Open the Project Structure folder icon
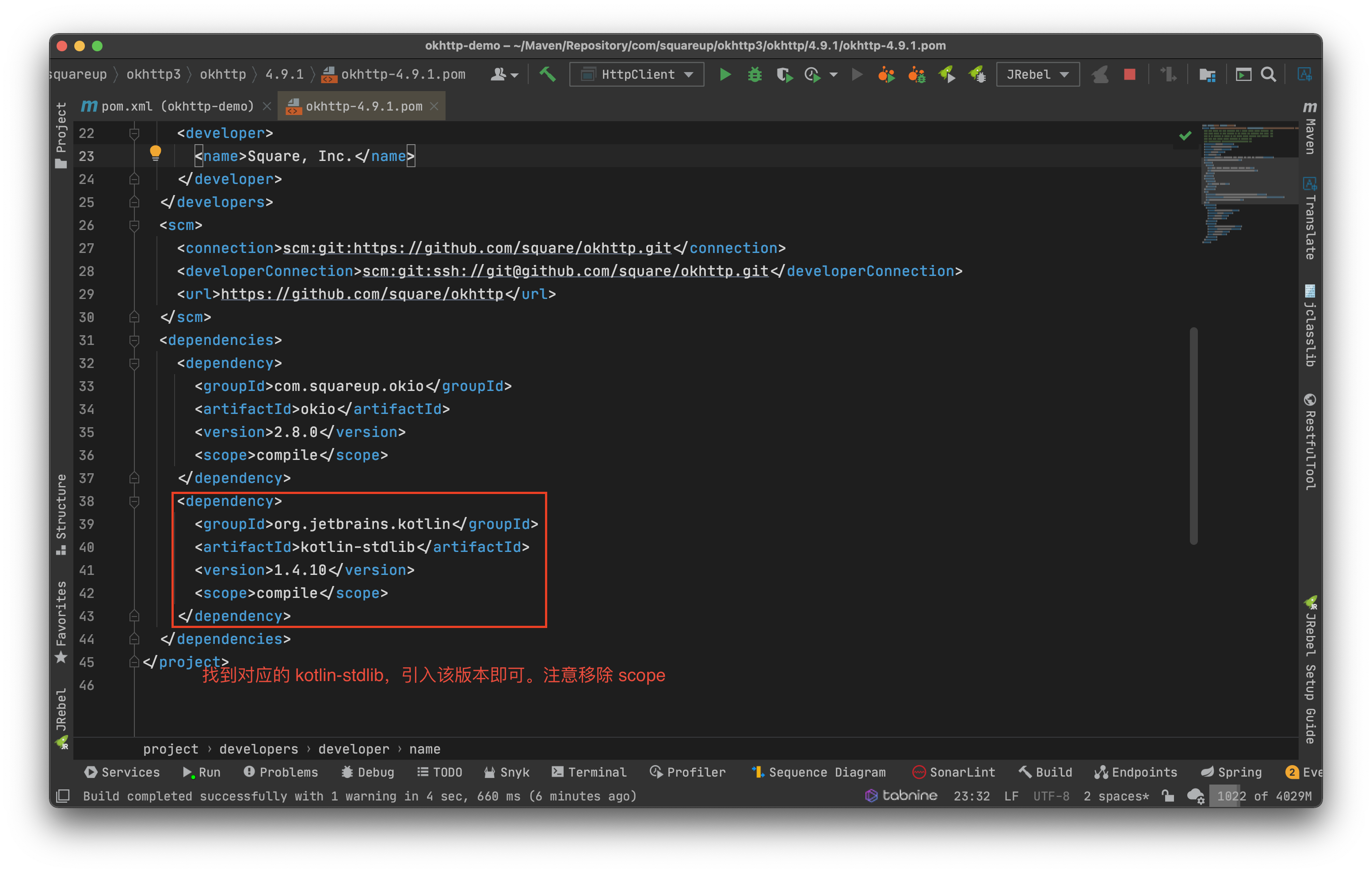 pos(1207,74)
